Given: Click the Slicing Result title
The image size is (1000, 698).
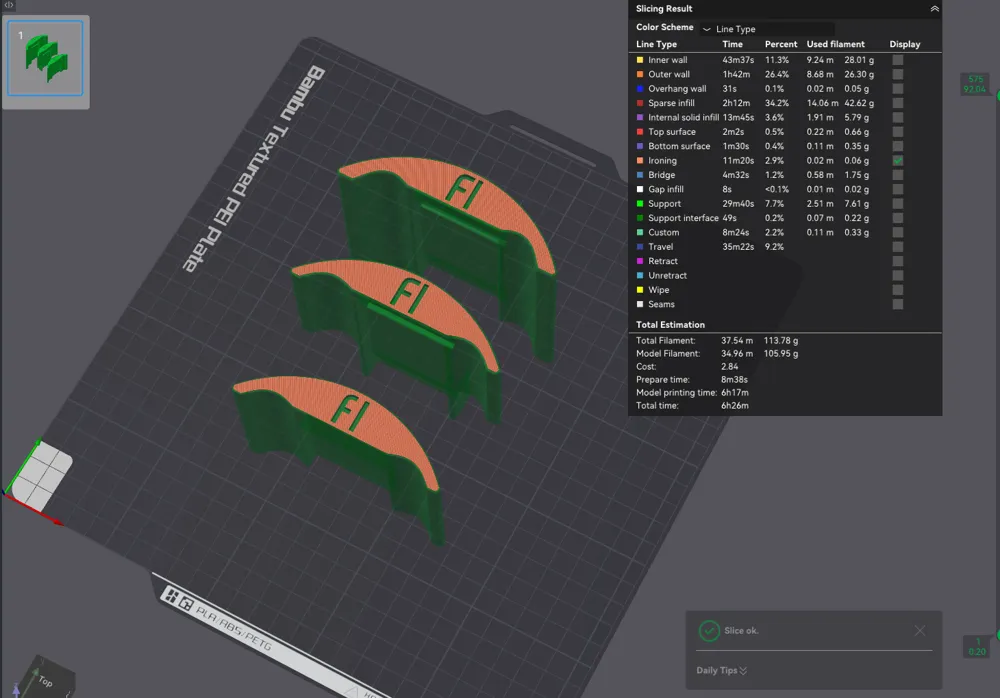Looking at the screenshot, I should 664,9.
